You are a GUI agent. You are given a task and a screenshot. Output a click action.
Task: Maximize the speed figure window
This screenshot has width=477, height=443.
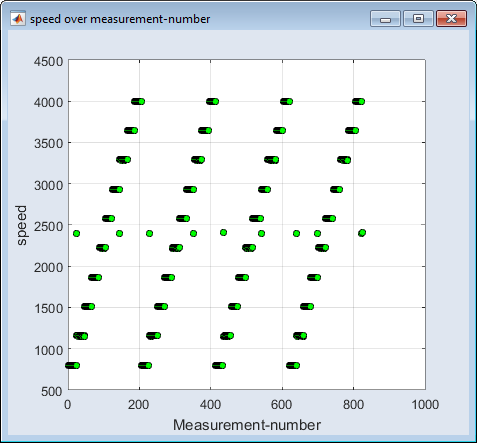(x=418, y=18)
